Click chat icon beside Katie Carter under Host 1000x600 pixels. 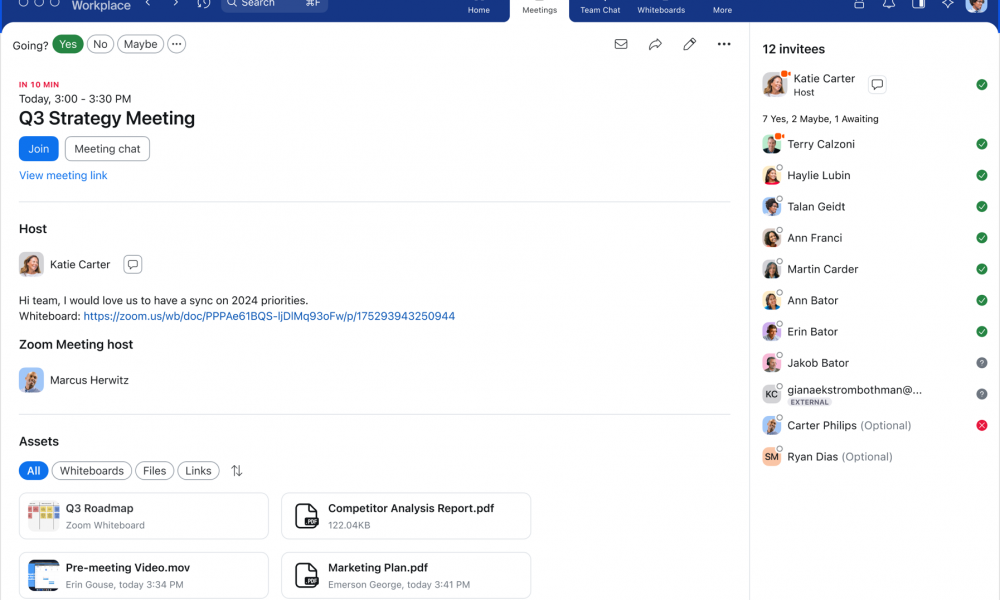pyautogui.click(x=133, y=265)
